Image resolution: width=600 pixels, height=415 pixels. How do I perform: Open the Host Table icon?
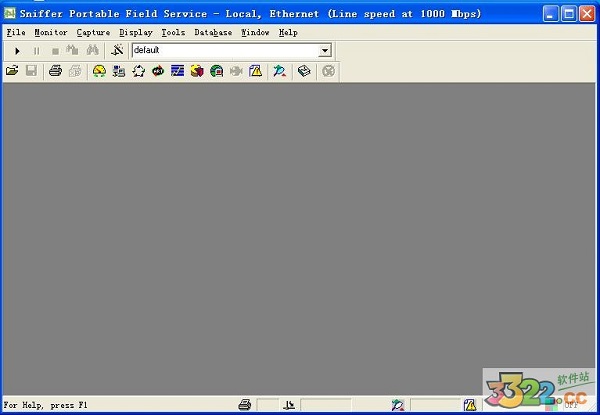pyautogui.click(x=119, y=71)
